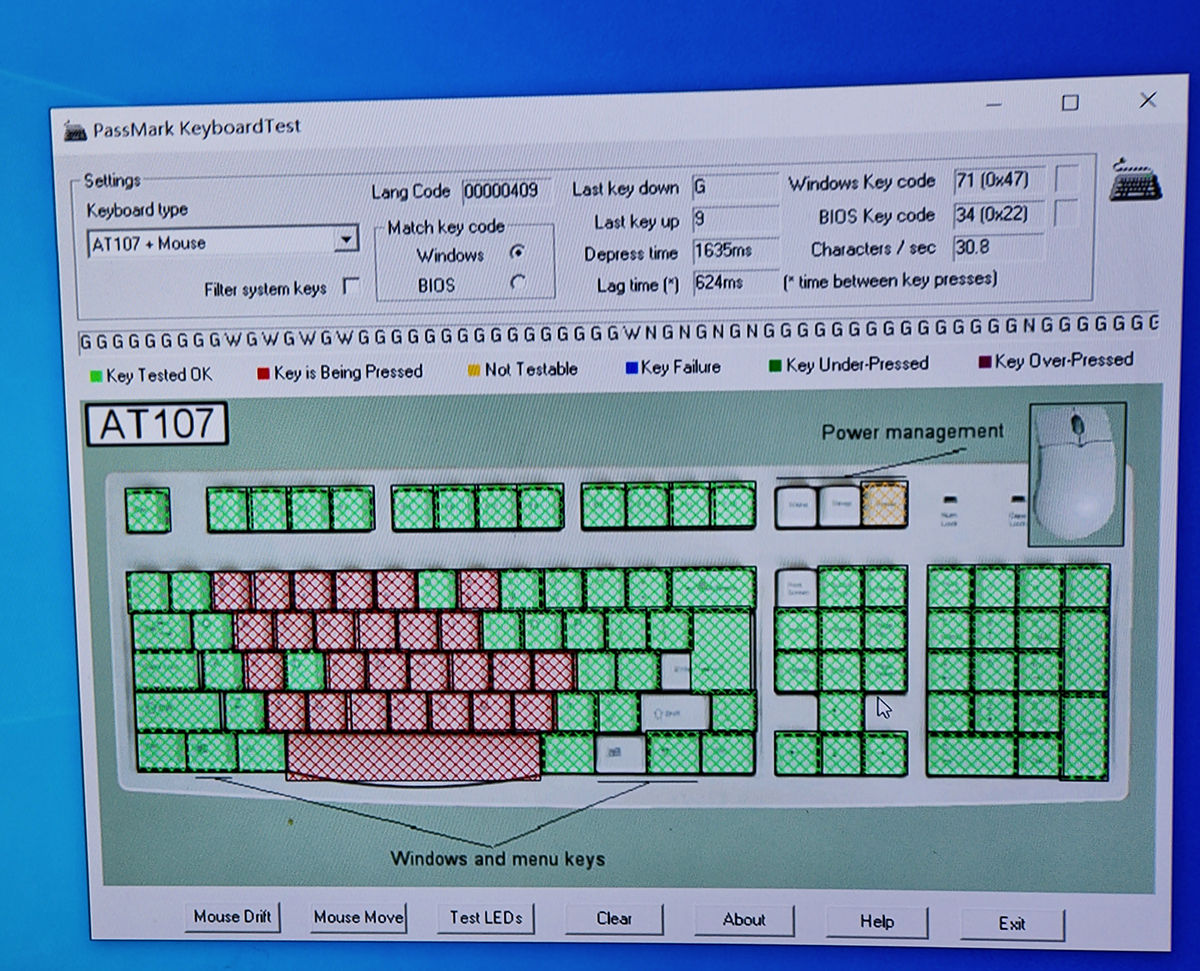Click the Num Lock LED indicator
Viewport: 1200px width, 971px height.
[x=949, y=499]
